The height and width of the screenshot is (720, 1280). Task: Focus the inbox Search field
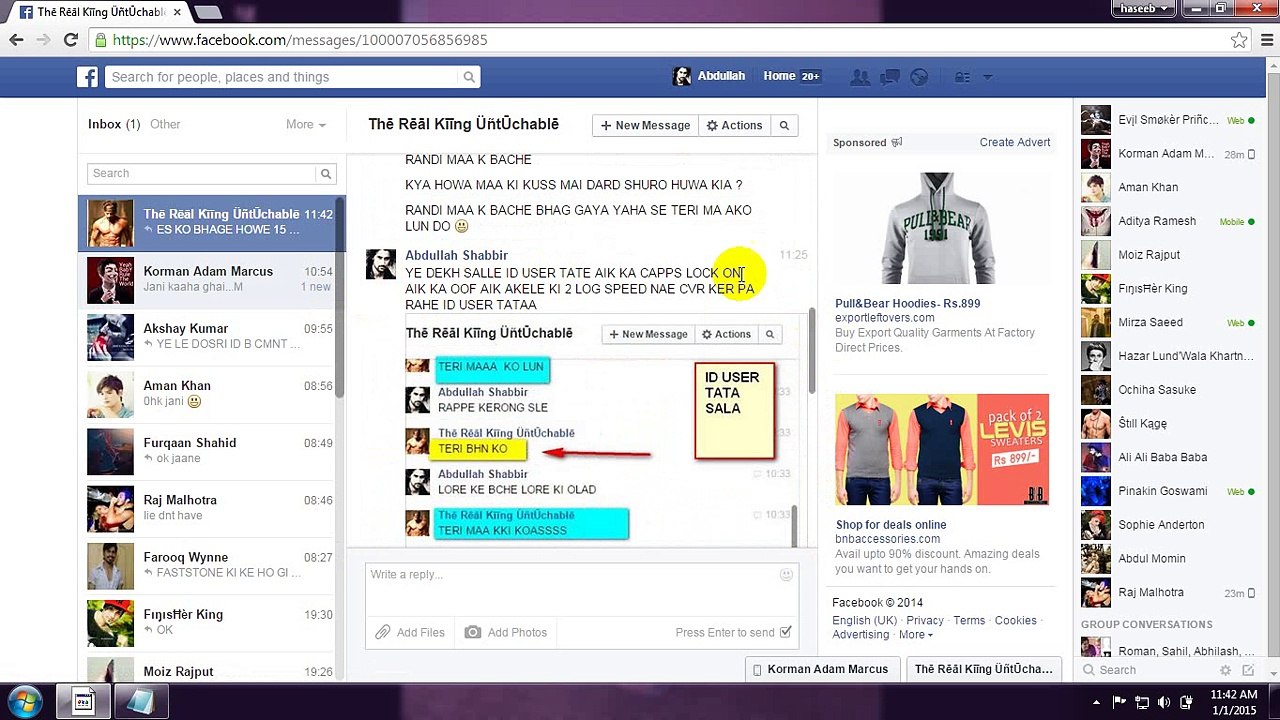point(203,174)
